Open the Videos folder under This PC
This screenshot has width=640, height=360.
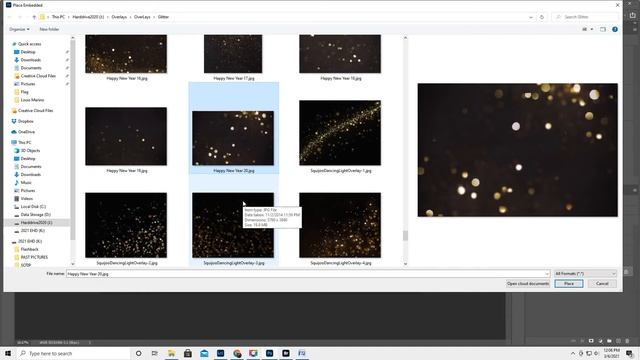(x=27, y=198)
